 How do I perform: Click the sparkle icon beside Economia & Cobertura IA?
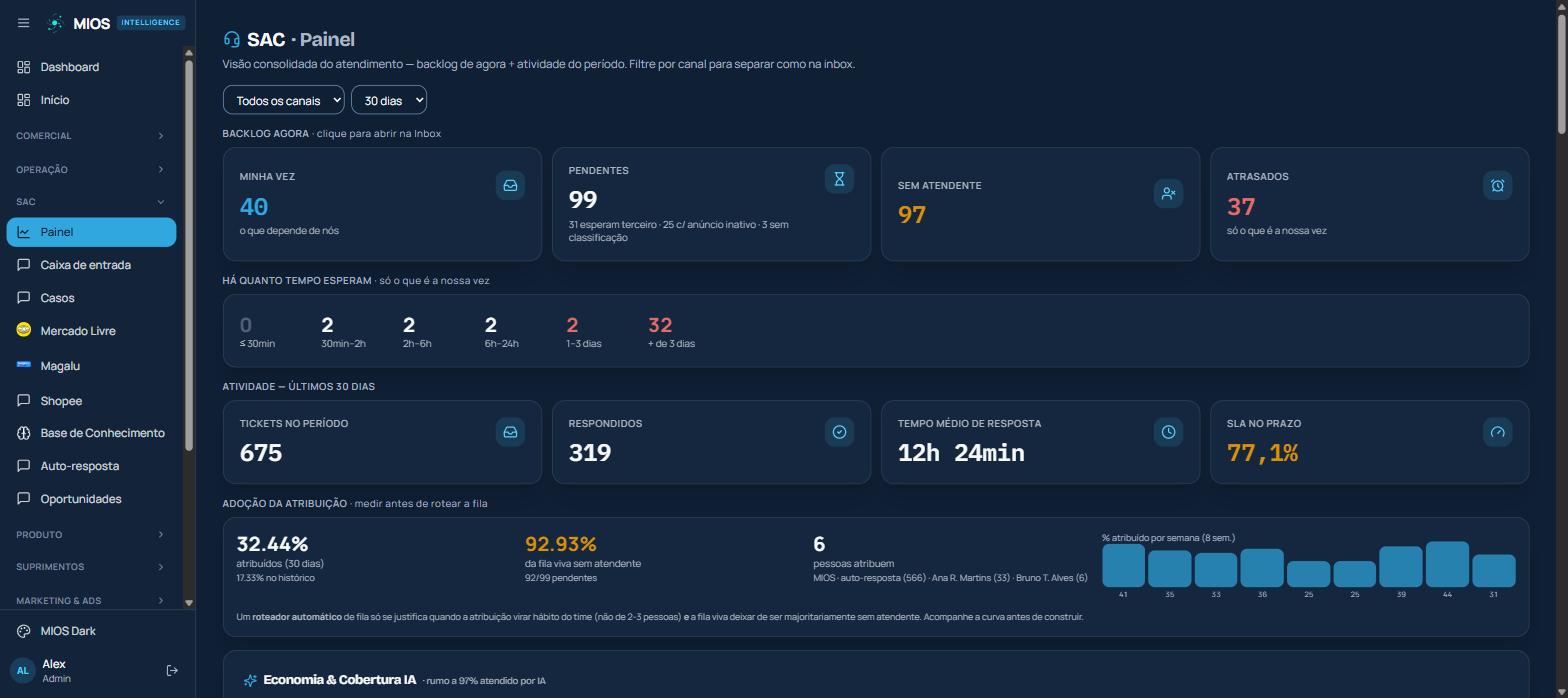pos(250,681)
